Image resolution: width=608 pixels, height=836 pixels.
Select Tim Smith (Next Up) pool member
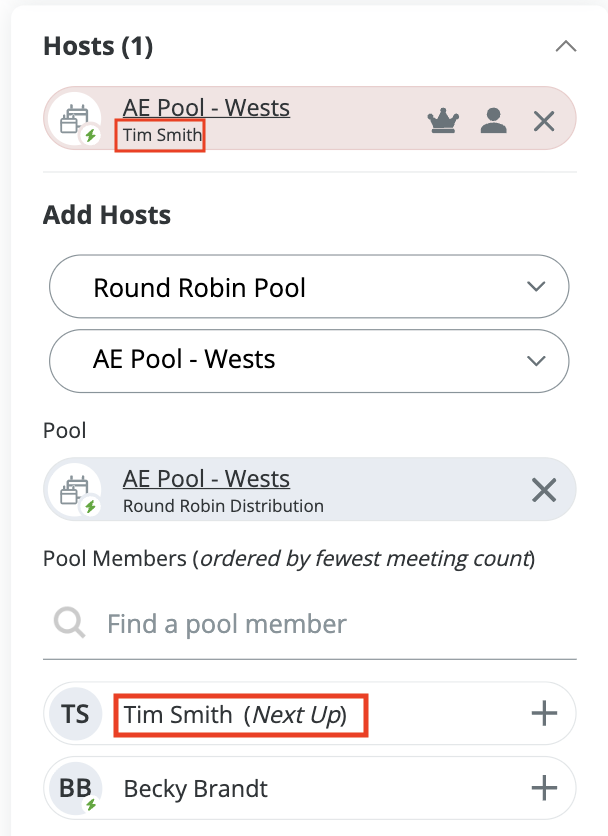coord(235,714)
